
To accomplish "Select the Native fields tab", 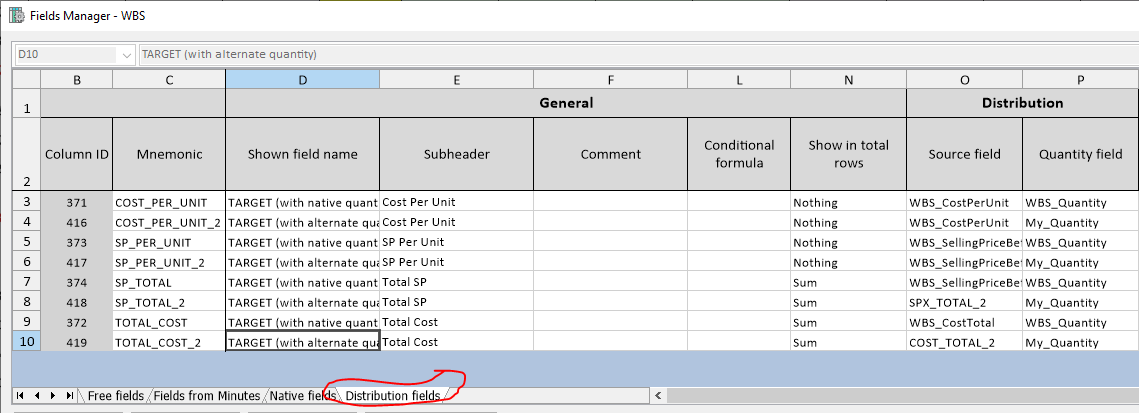I will [x=301, y=396].
